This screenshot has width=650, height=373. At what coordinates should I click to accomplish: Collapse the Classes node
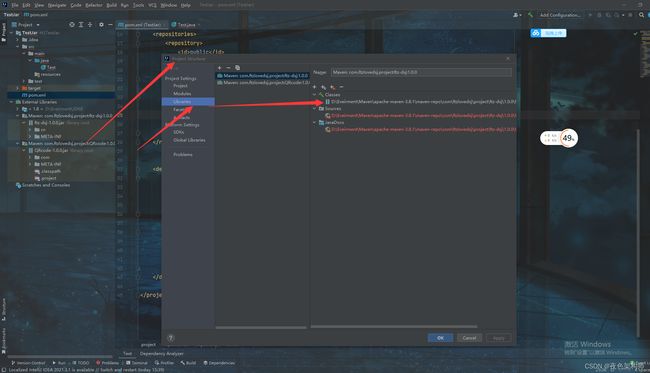pyautogui.click(x=314, y=95)
